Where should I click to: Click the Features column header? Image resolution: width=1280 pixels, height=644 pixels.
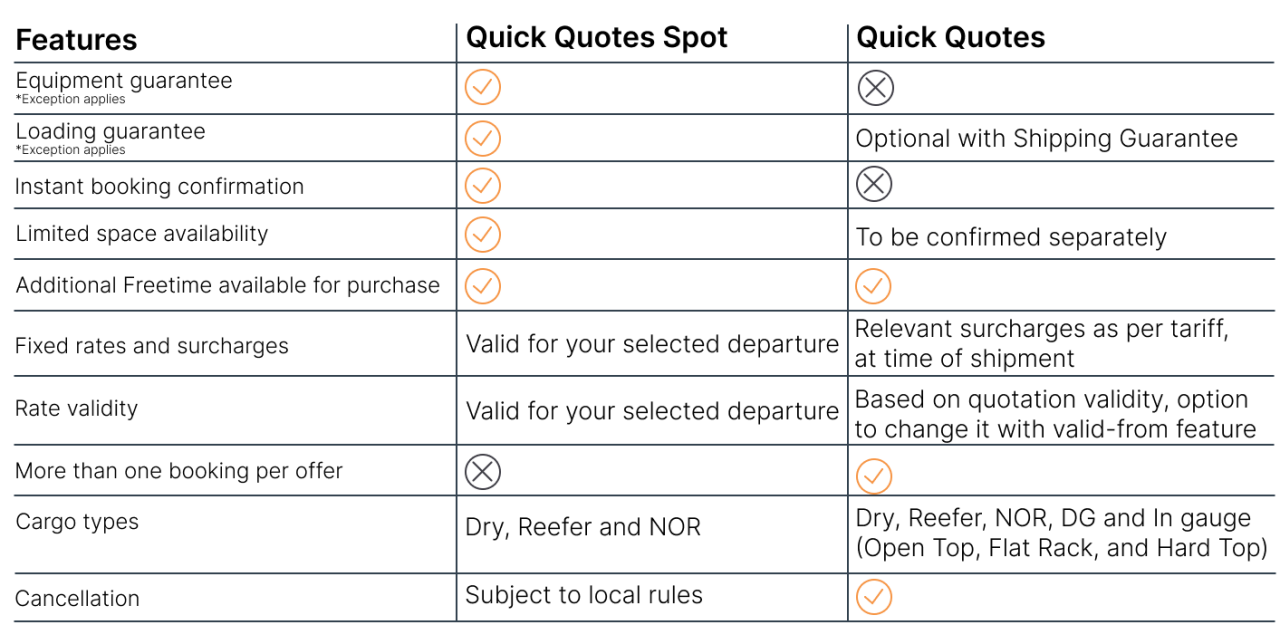tap(77, 40)
